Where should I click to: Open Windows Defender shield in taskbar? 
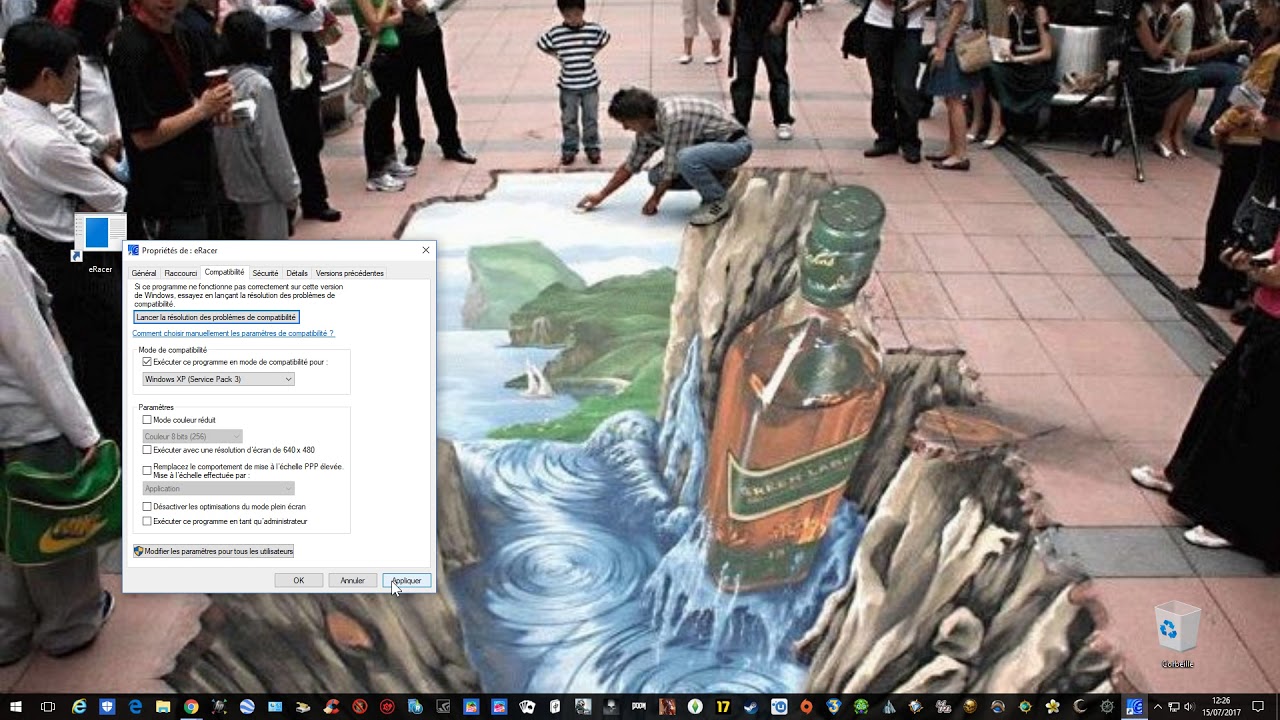click(107, 707)
